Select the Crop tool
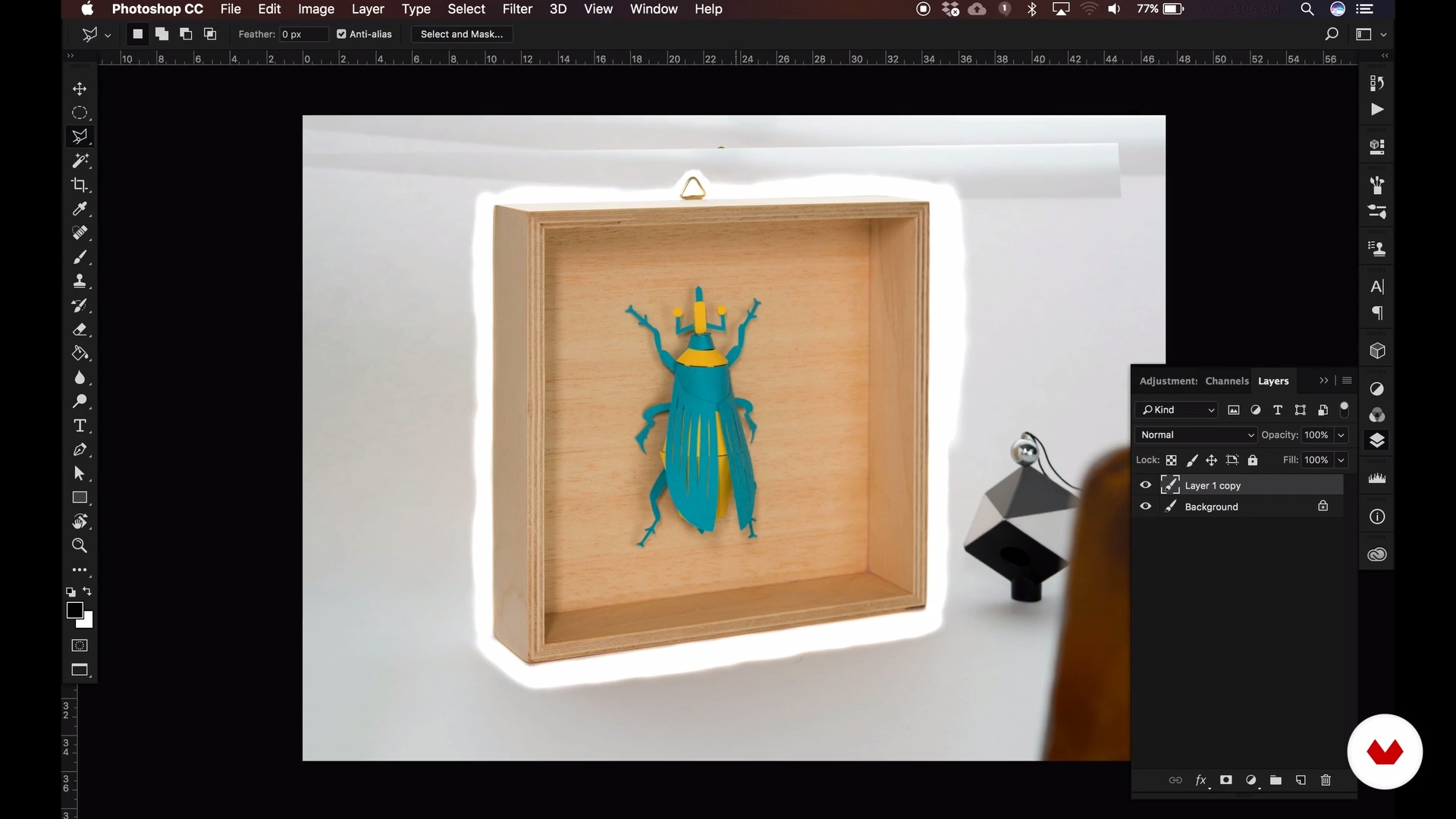The height and width of the screenshot is (819, 1456). coord(80,185)
